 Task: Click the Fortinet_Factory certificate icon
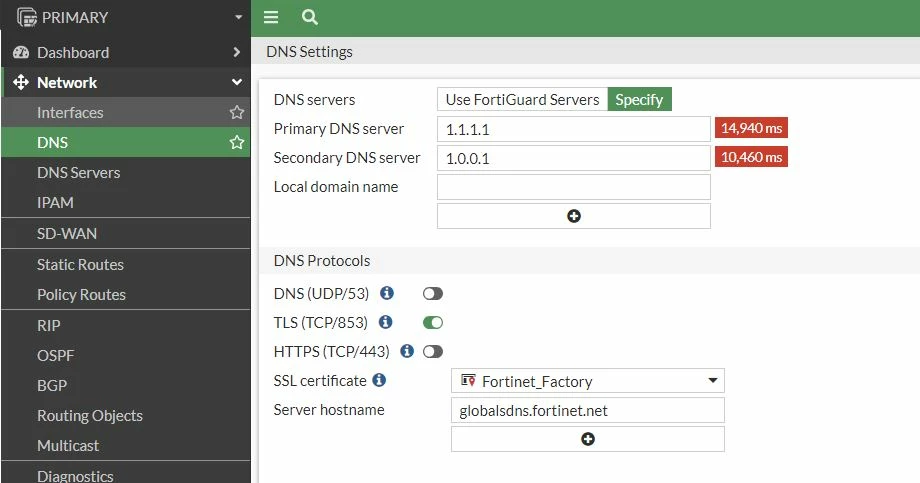tap(468, 381)
